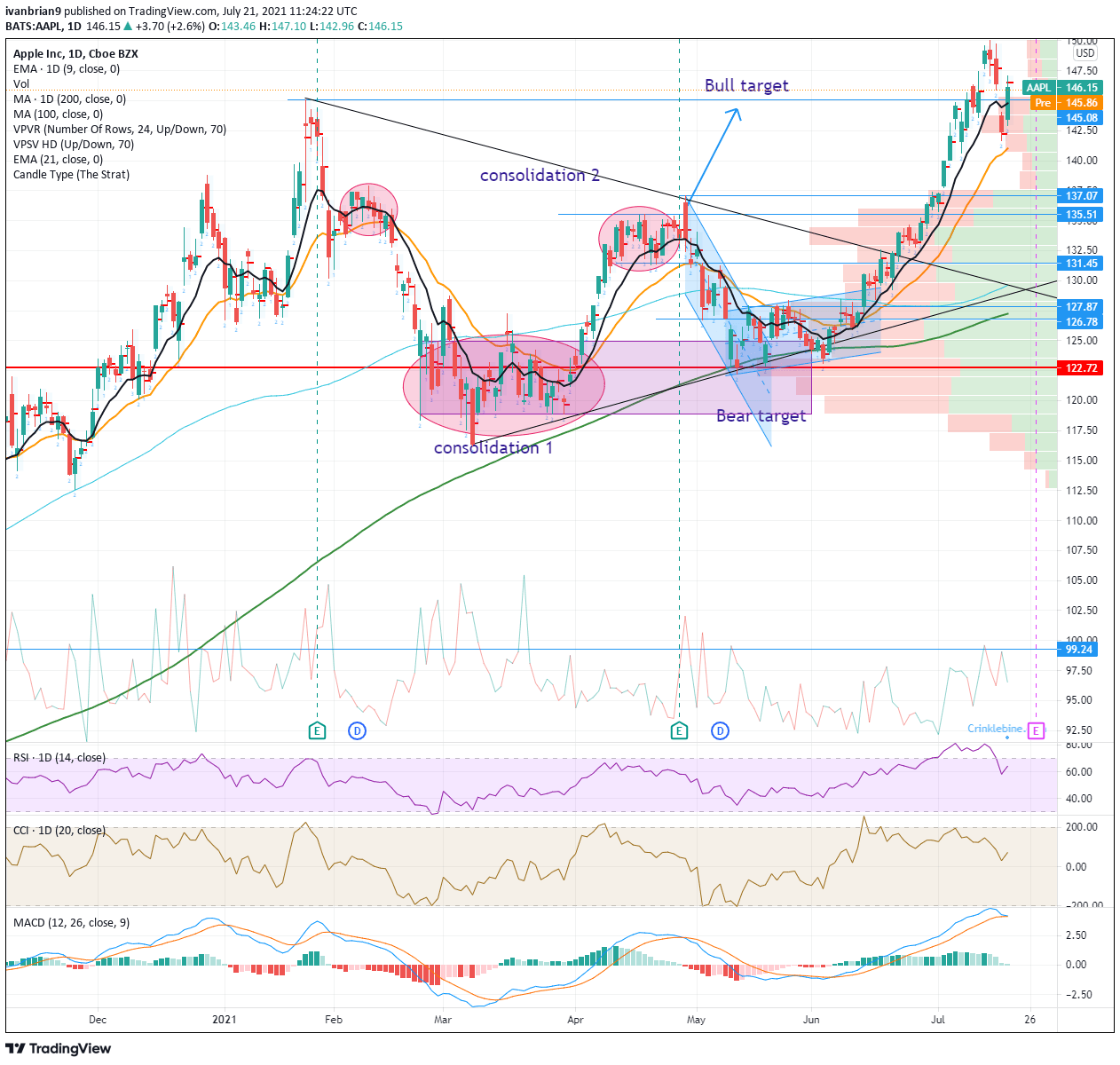Click the orange Pre 145.86 price label
1120x1065 pixels.
tap(1066, 103)
